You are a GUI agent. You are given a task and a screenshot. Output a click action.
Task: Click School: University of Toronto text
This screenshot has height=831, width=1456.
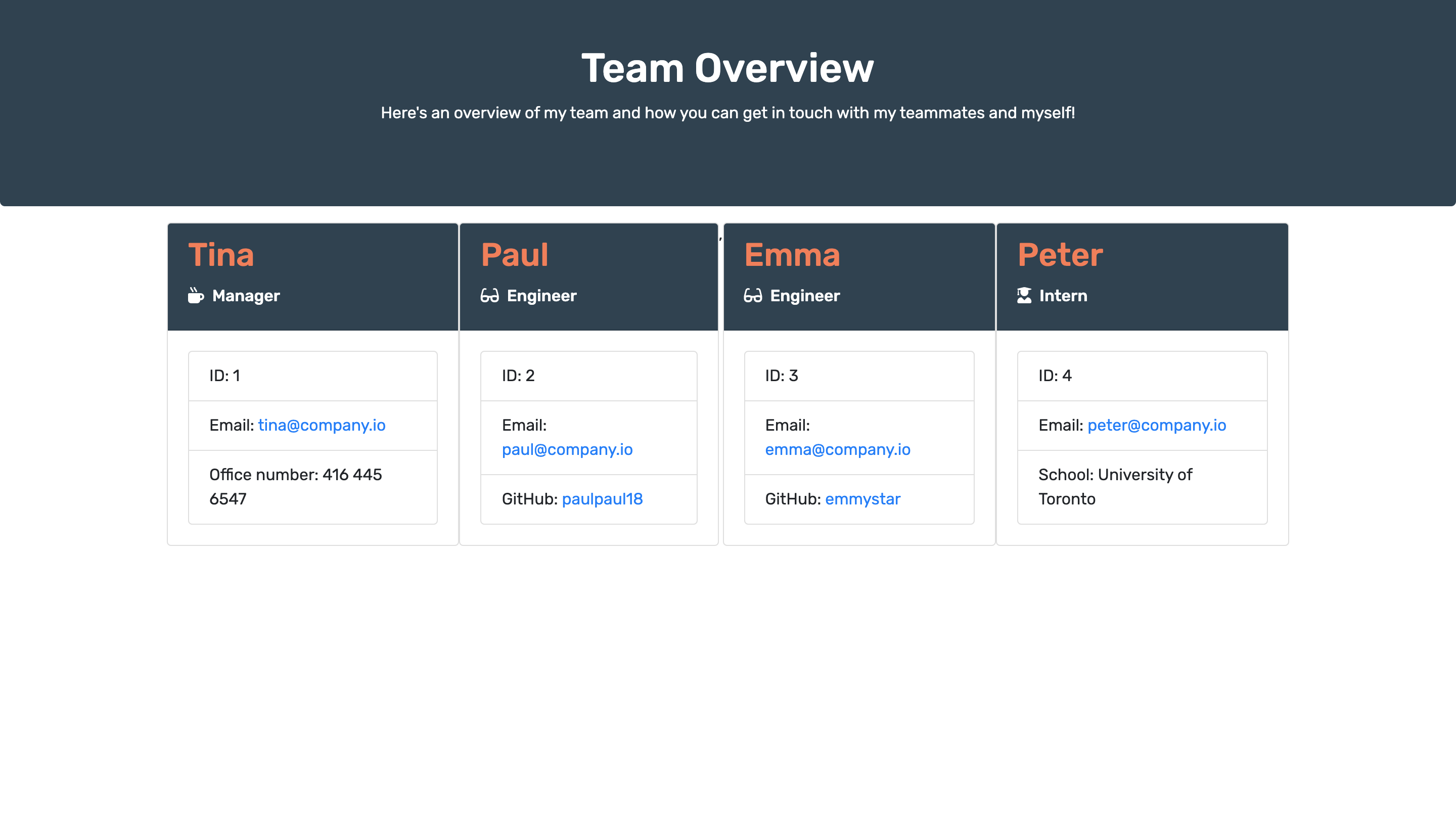click(1115, 487)
